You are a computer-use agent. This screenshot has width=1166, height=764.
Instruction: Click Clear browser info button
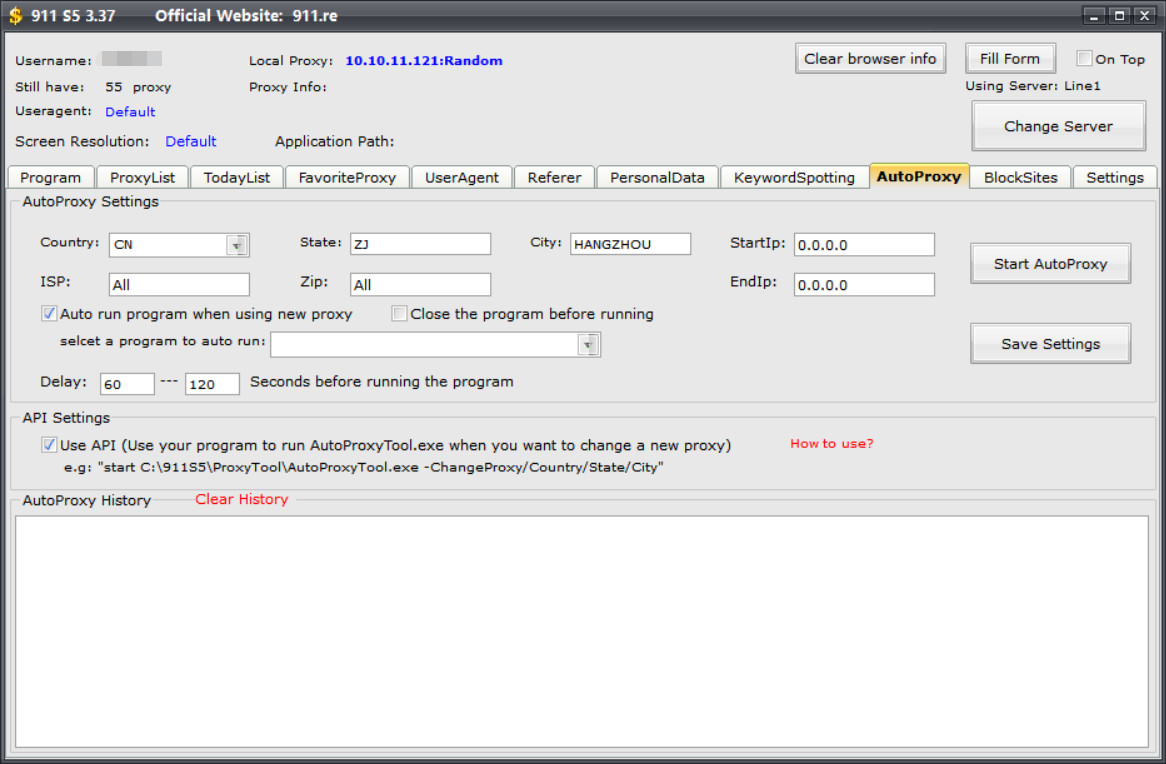coord(870,59)
